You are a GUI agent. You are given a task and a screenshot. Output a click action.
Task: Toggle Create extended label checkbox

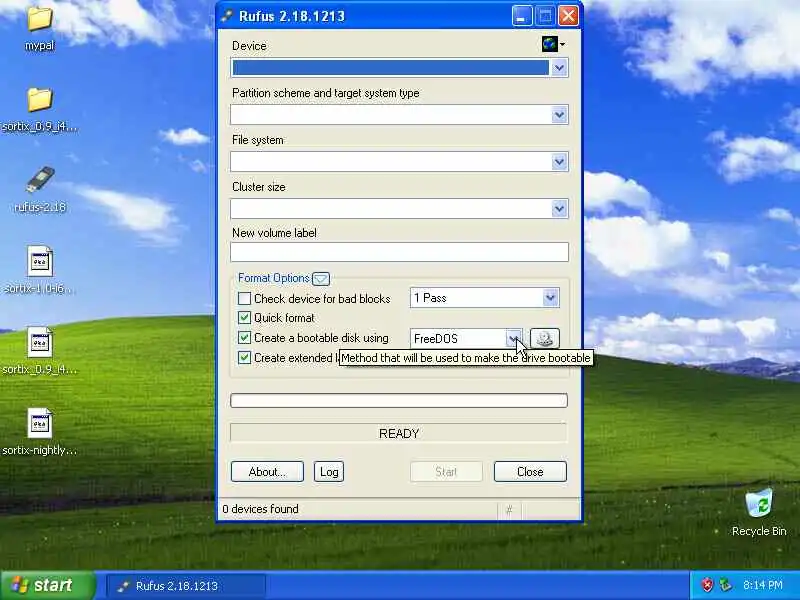[x=244, y=358]
